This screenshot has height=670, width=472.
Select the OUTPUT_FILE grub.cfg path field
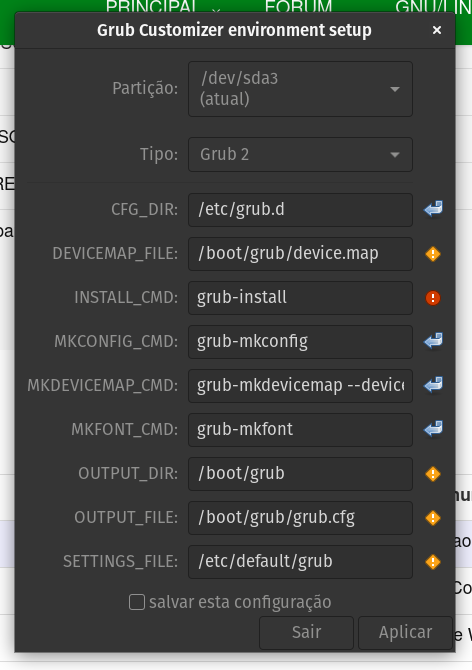(300, 518)
